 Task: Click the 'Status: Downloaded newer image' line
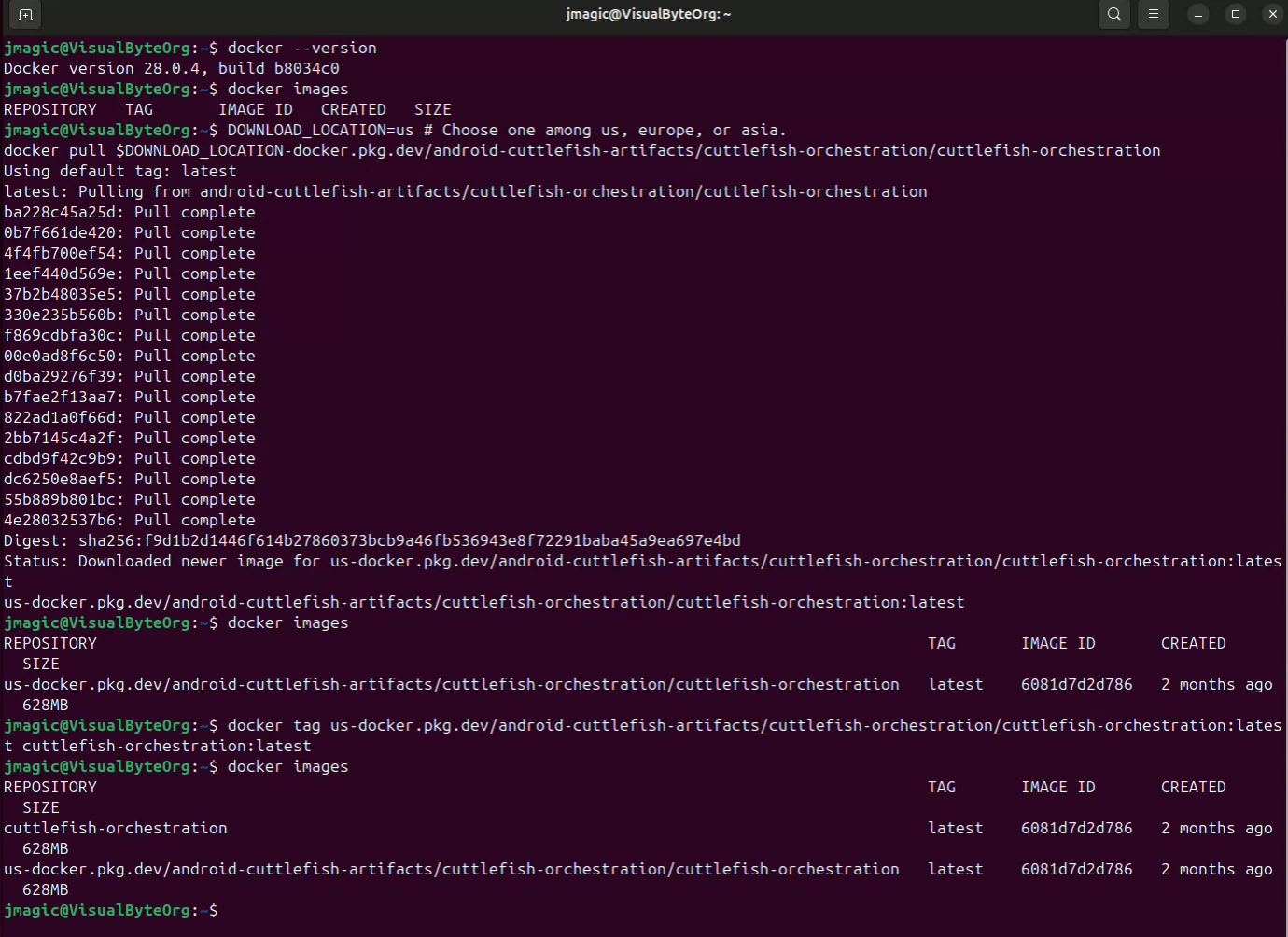(643, 561)
